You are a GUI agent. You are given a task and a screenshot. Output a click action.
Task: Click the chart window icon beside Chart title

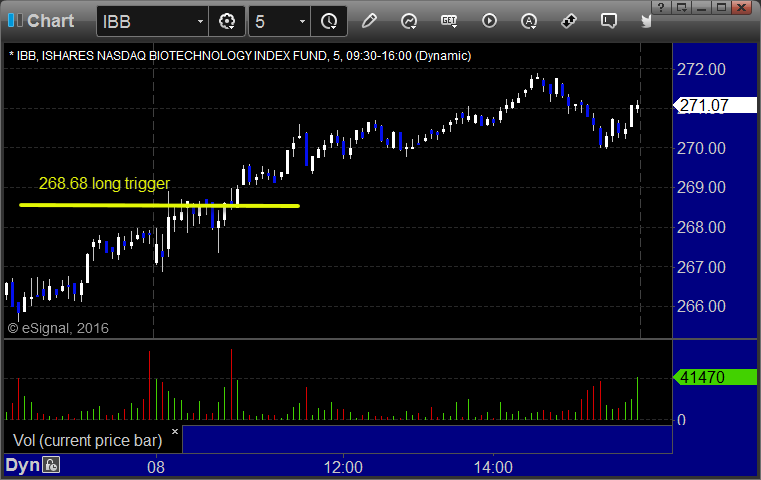point(15,20)
